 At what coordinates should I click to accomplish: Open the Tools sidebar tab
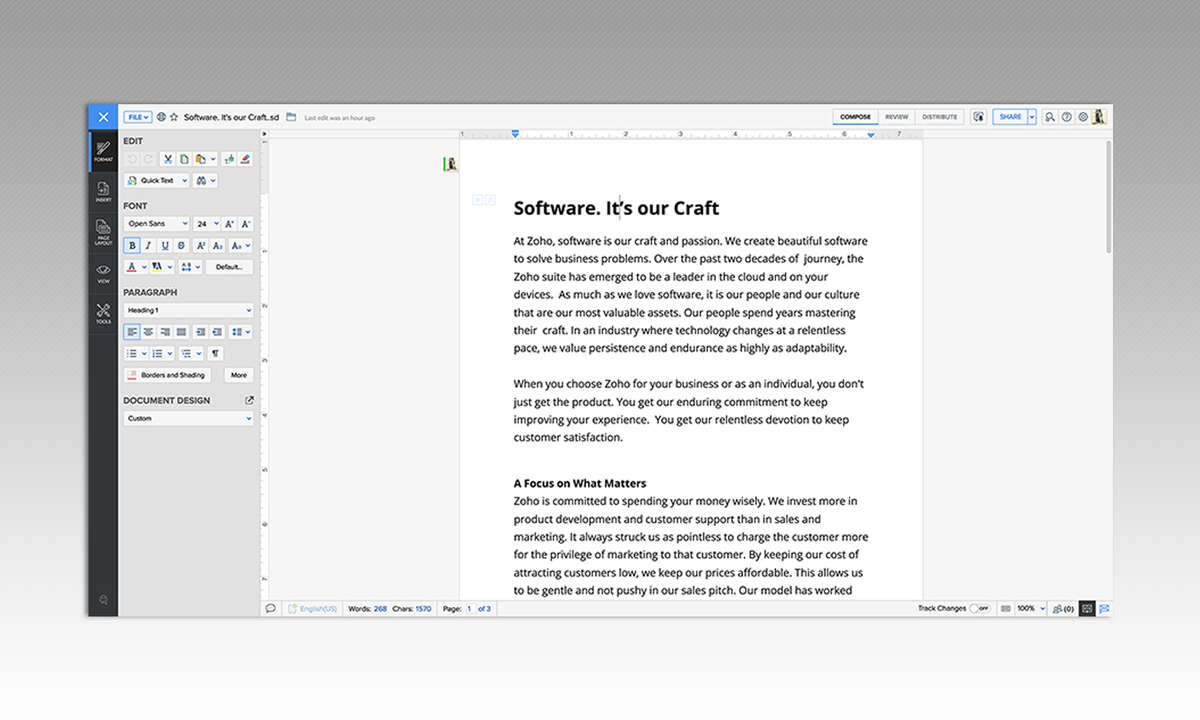click(x=103, y=314)
